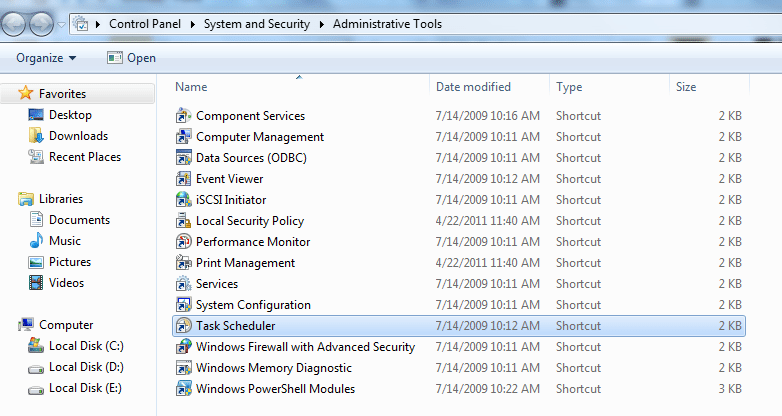Open the Organize dropdown menu

point(46,58)
